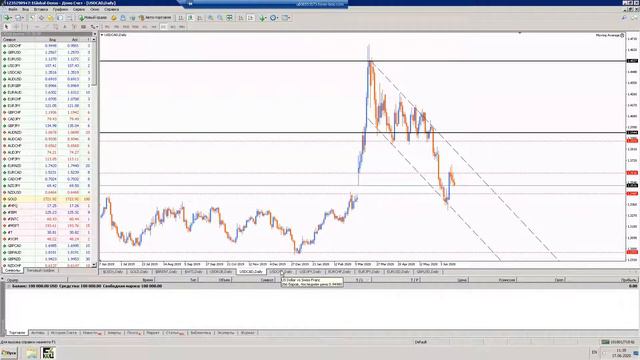Viewport: 640px width, 360px height.
Task: Toggle the Data Window icon
Action: (41, 18)
